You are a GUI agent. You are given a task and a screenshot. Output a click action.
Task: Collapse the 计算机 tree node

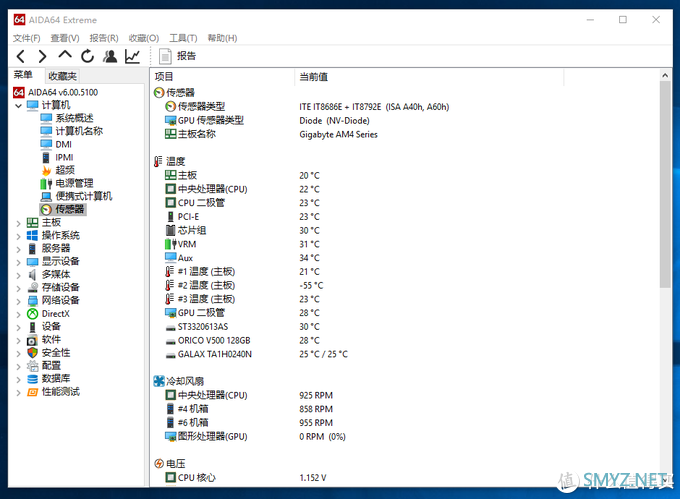tap(18, 105)
